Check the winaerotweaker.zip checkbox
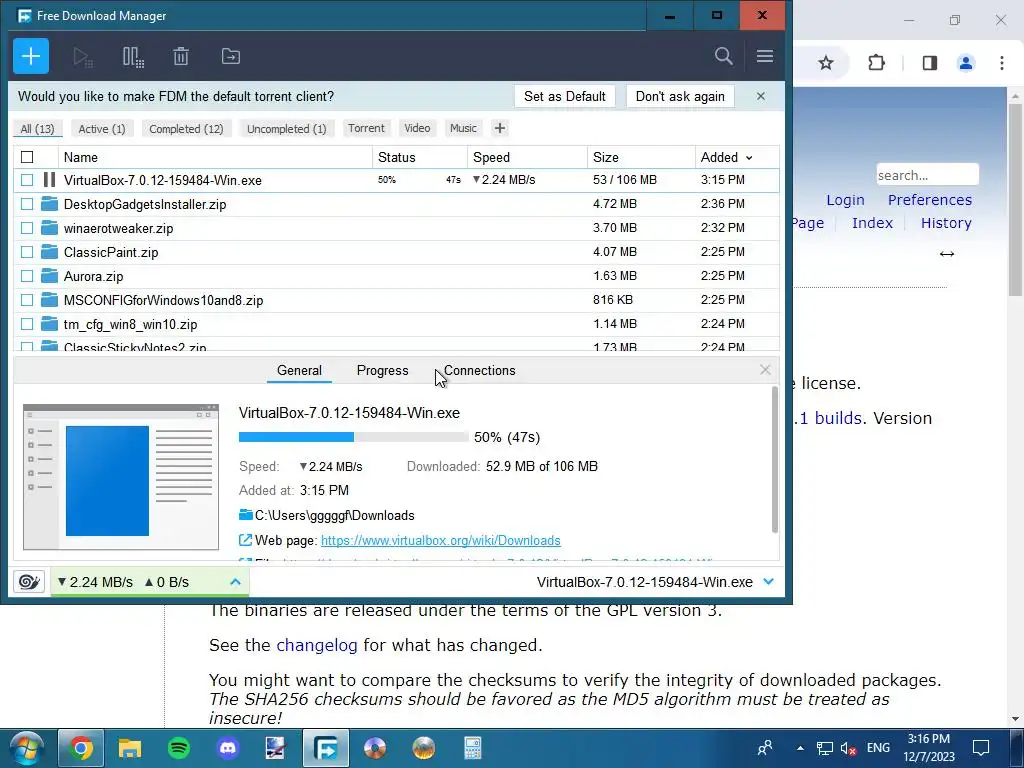This screenshot has height=768, width=1024. pos(27,228)
